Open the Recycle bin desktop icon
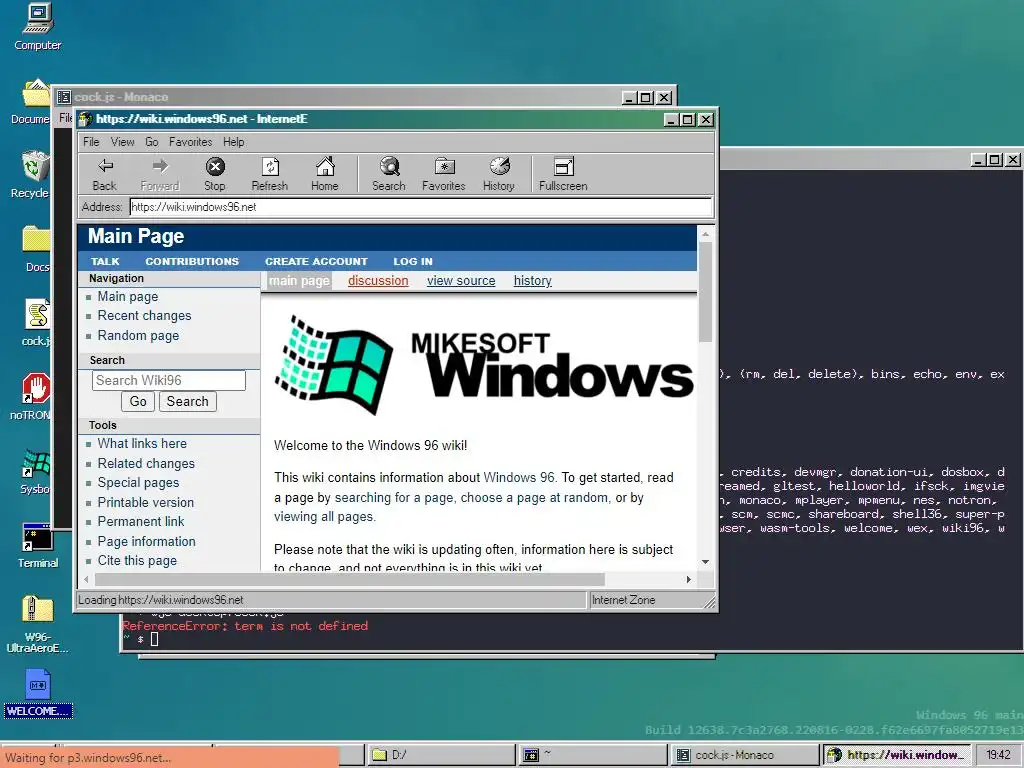This screenshot has width=1024, height=768. [x=30, y=174]
